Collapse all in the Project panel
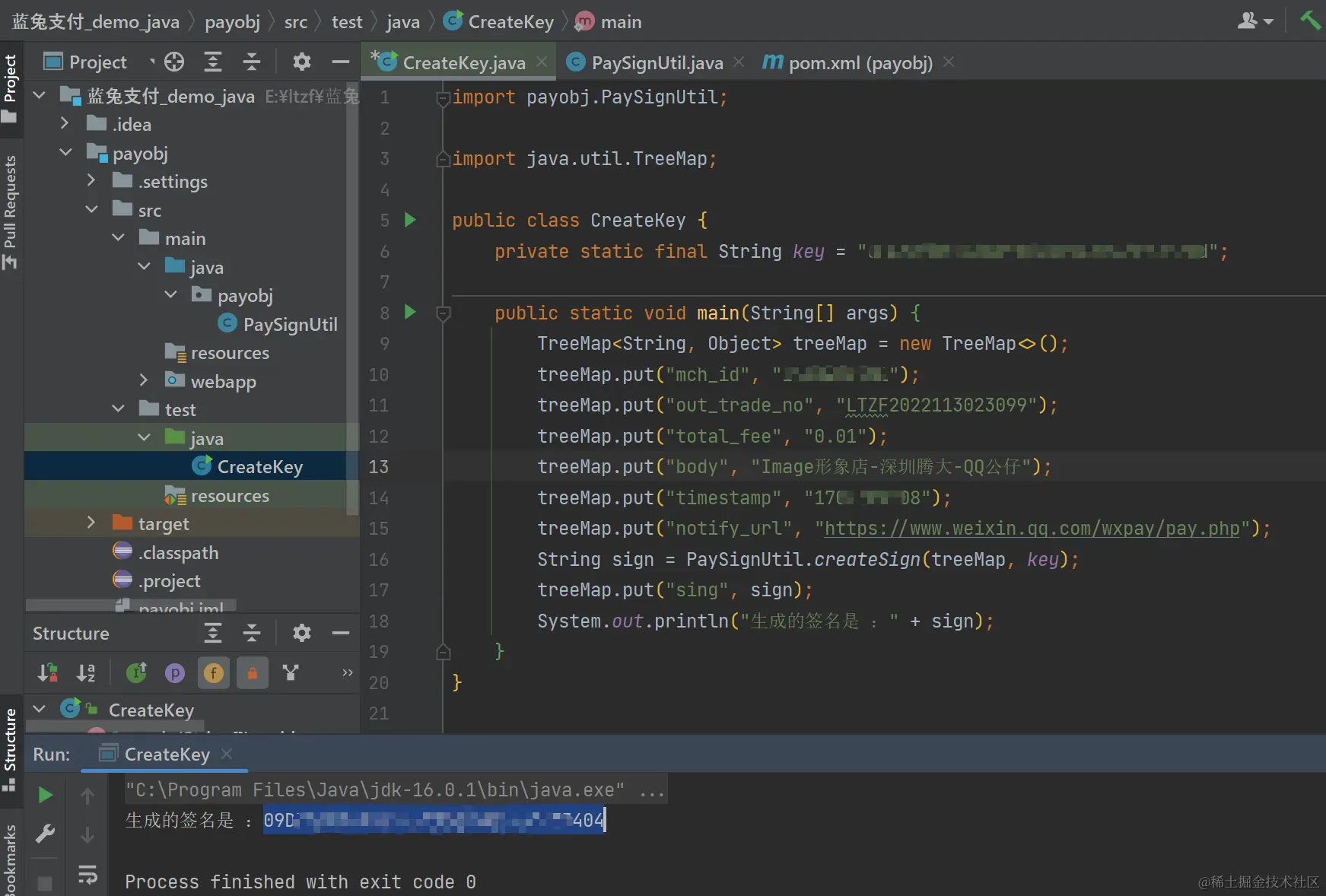1326x896 pixels. pyautogui.click(x=252, y=62)
